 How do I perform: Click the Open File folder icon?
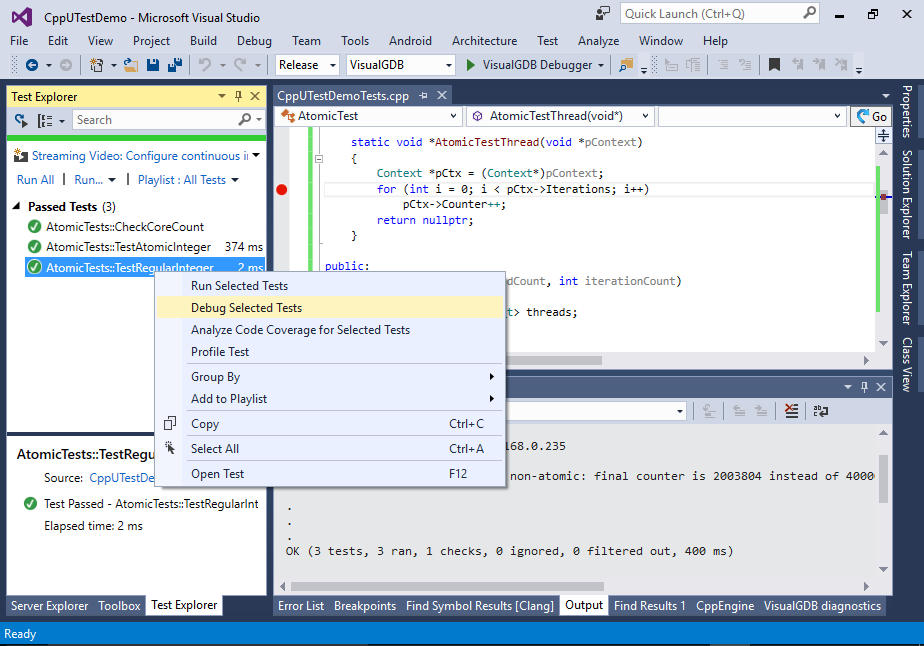pos(130,65)
